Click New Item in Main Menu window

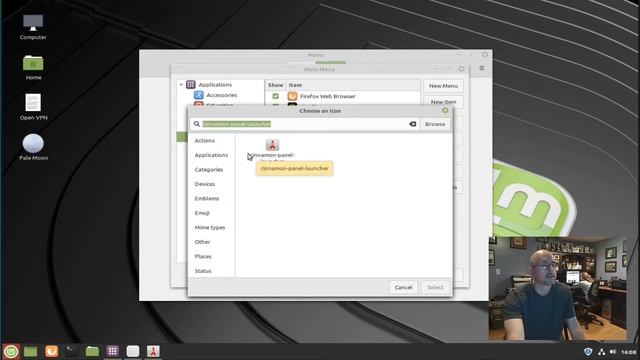(443, 102)
